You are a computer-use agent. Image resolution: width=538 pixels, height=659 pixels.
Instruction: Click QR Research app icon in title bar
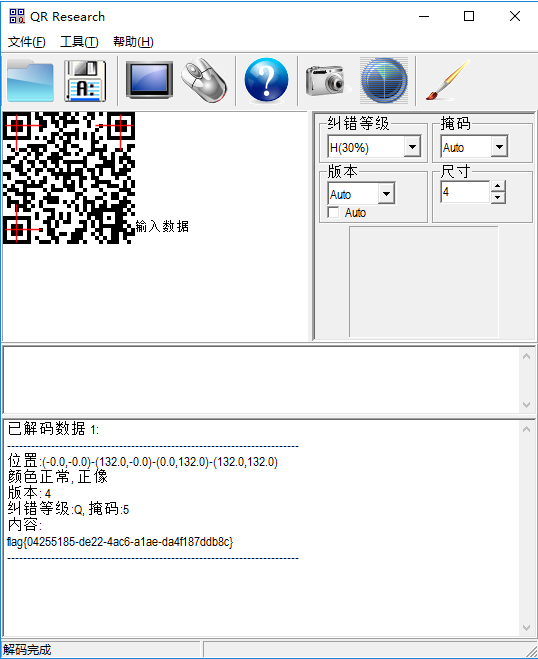(17, 16)
